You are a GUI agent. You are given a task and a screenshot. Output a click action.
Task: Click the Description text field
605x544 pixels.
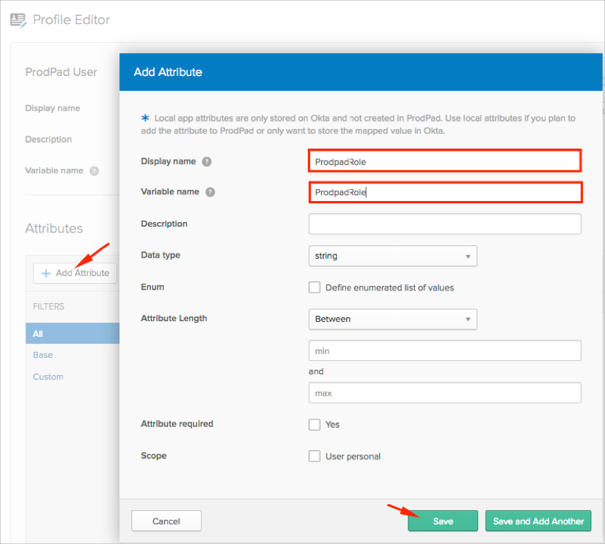[444, 224]
